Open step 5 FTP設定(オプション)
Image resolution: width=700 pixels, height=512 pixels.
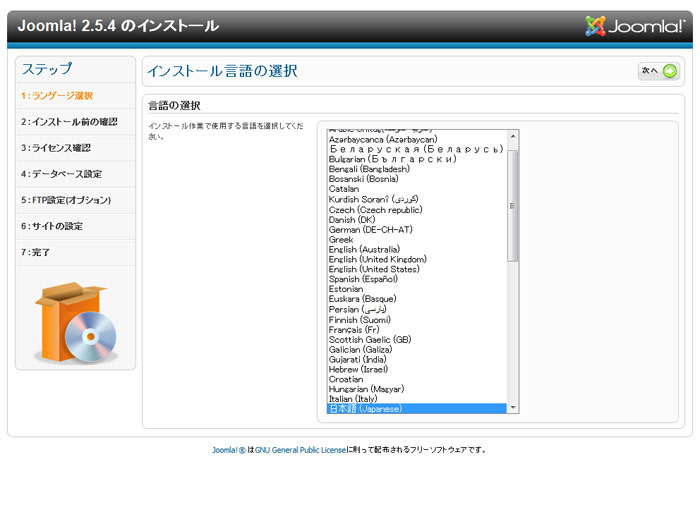(66, 200)
